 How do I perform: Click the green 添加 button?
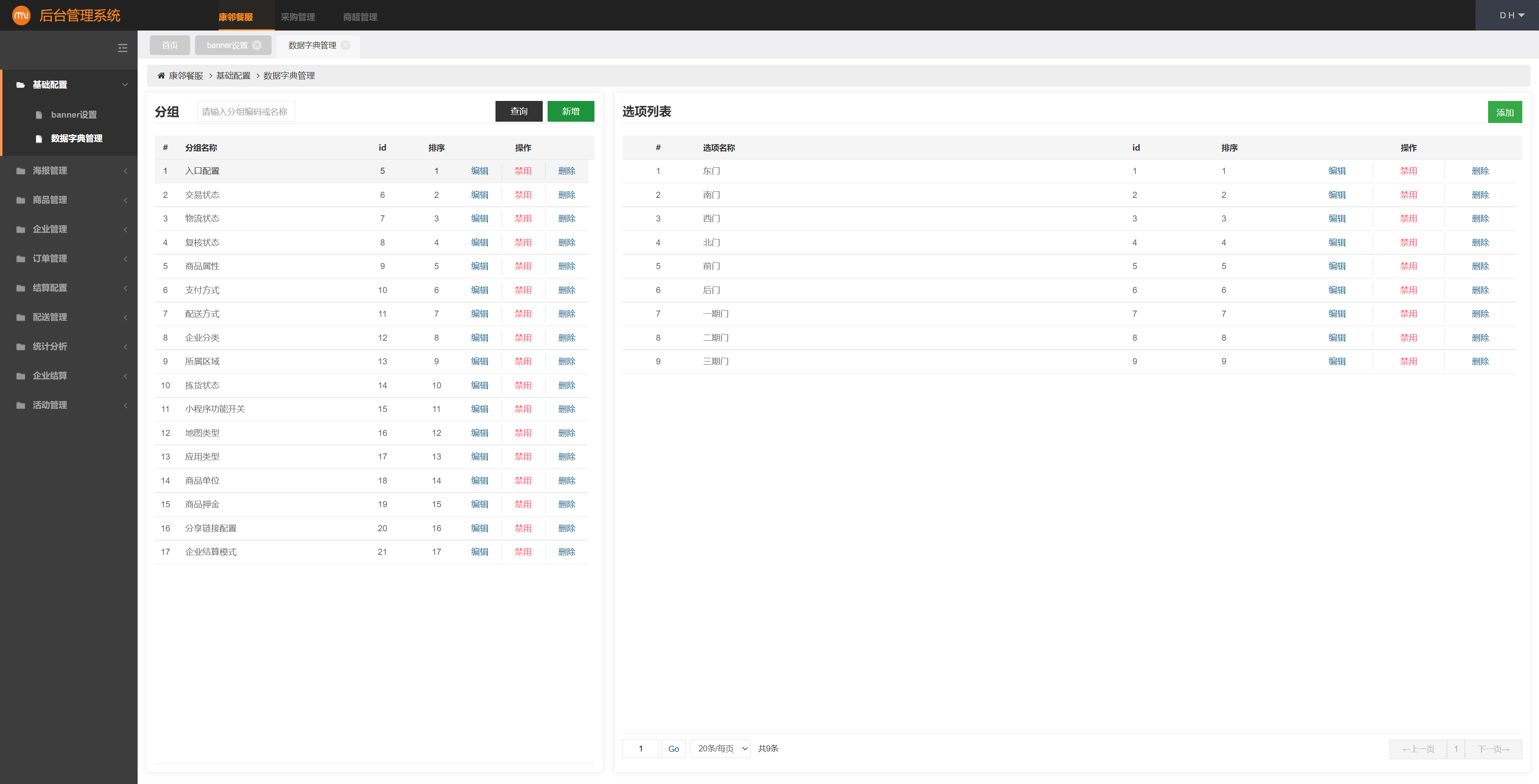coord(1504,112)
